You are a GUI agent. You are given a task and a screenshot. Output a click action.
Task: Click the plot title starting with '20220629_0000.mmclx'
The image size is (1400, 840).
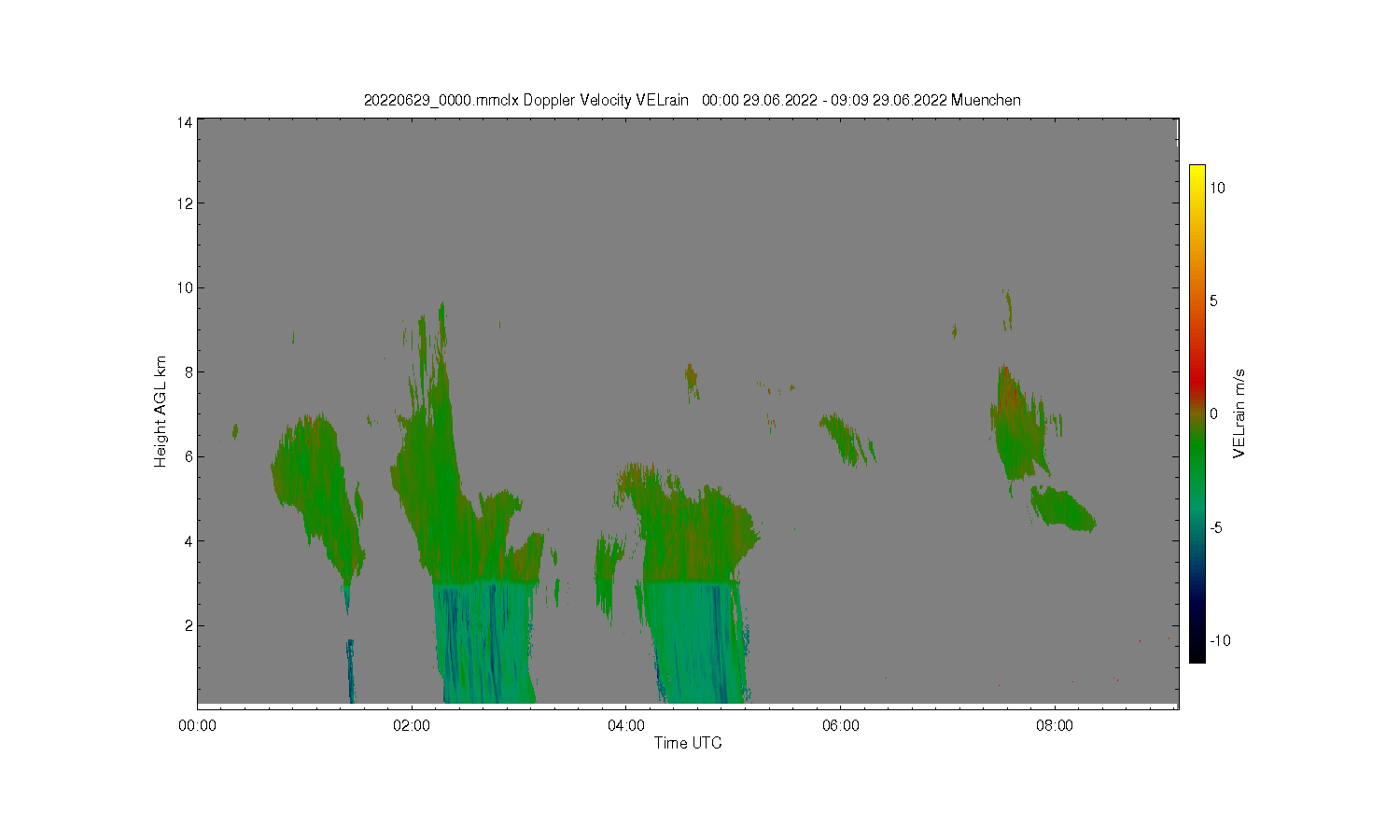[x=692, y=100]
